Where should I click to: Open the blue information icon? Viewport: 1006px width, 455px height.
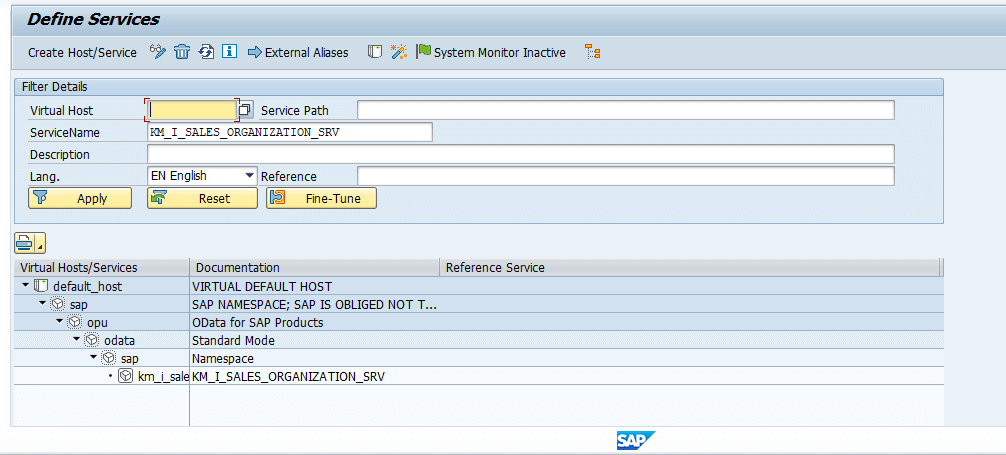[x=230, y=52]
